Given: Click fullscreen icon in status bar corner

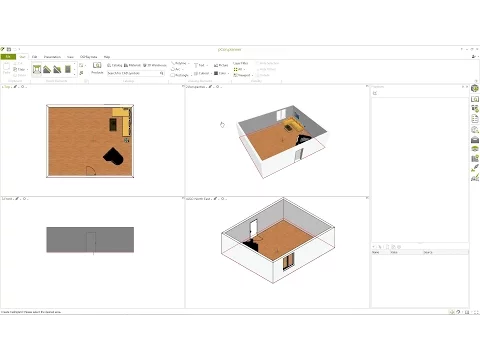Looking at the screenshot, I should [476, 312].
